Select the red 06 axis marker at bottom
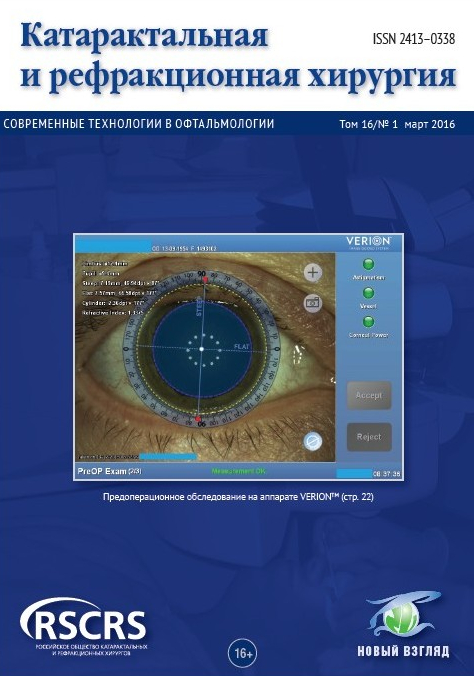 coord(198,418)
